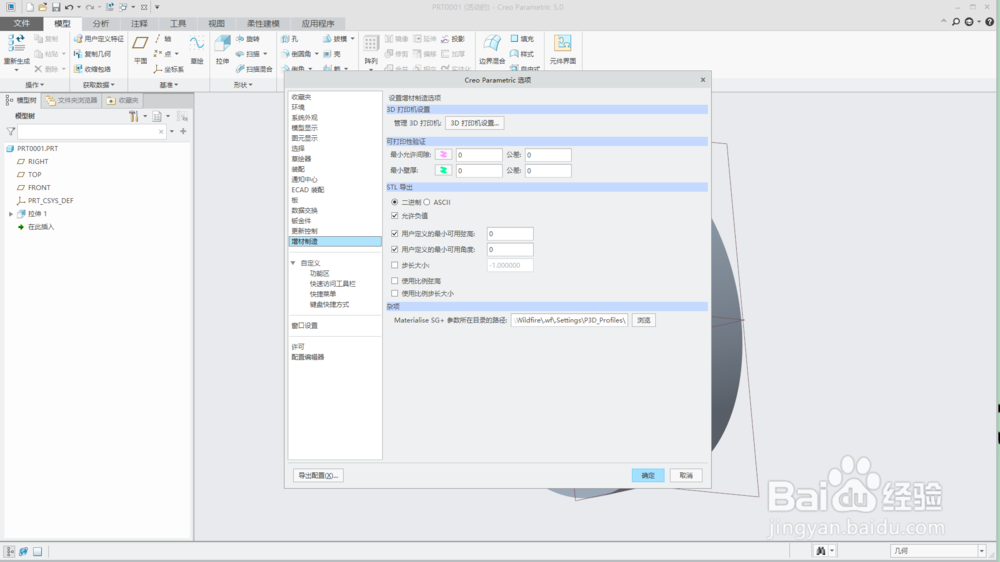1000x562 pixels.
Task: Click the 3D 打印机设置... button
Action: tap(474, 123)
